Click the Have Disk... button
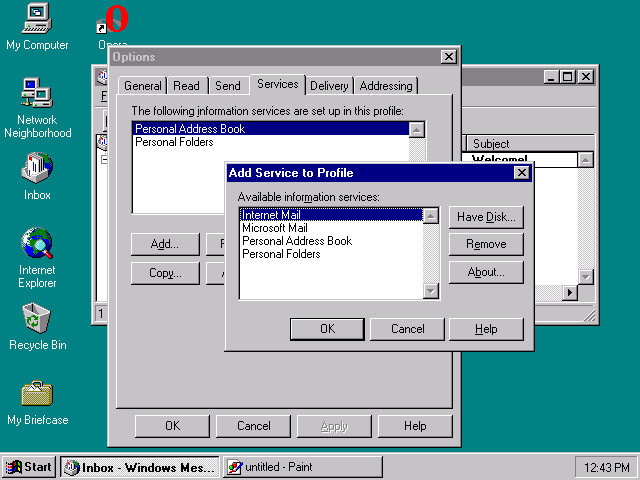This screenshot has width=640, height=480. 486,217
